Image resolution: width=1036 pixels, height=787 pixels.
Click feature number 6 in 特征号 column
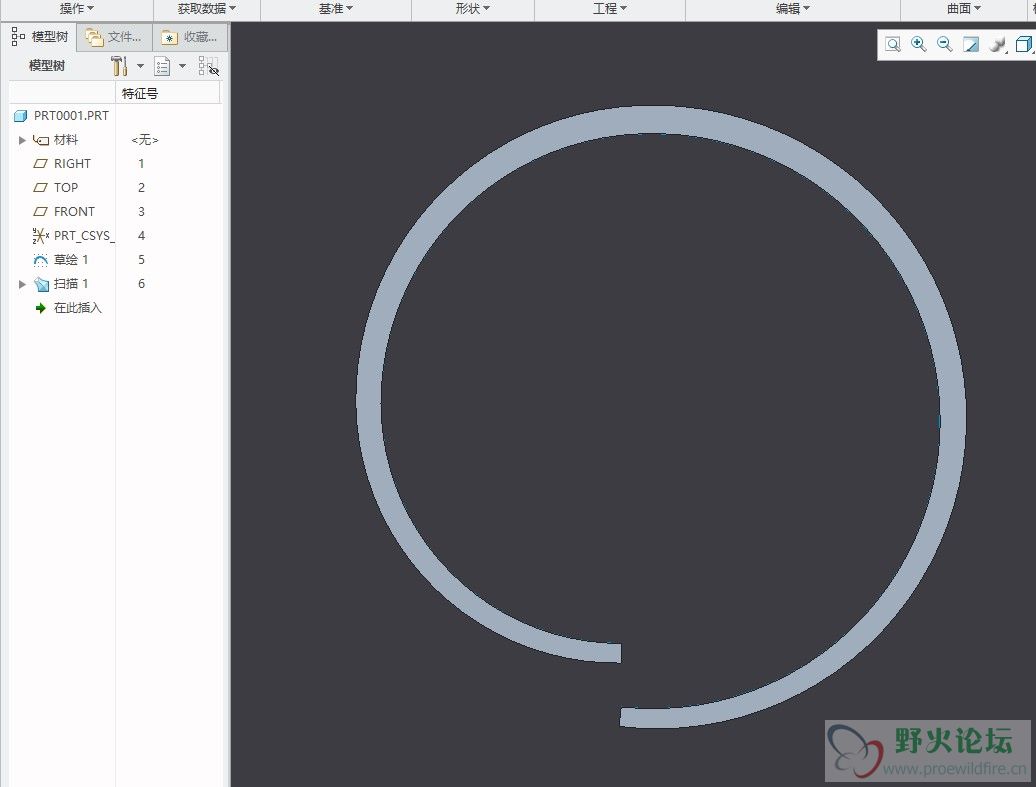tap(141, 283)
